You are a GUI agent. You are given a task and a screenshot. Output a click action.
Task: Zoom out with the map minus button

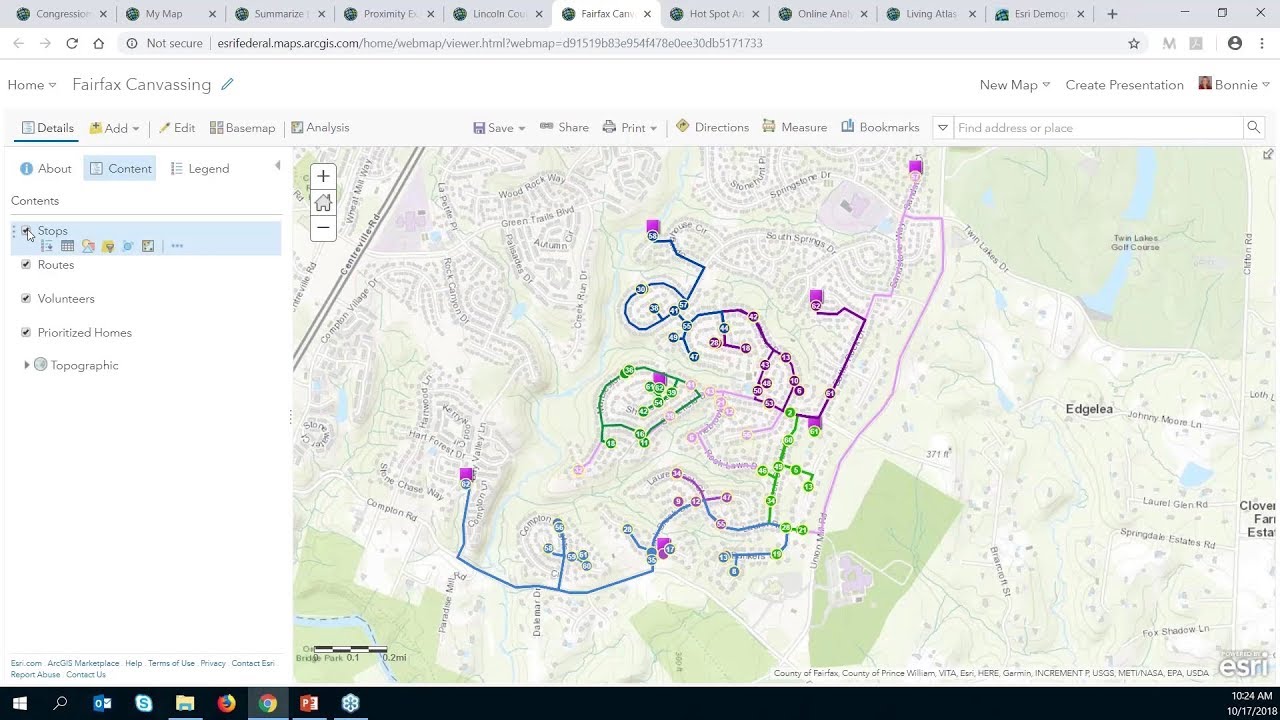pyautogui.click(x=323, y=228)
